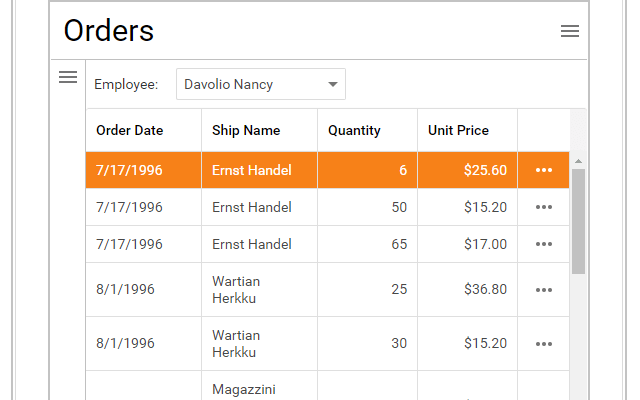
Task: Open row actions for the $36.80 order
Action: [x=543, y=290]
